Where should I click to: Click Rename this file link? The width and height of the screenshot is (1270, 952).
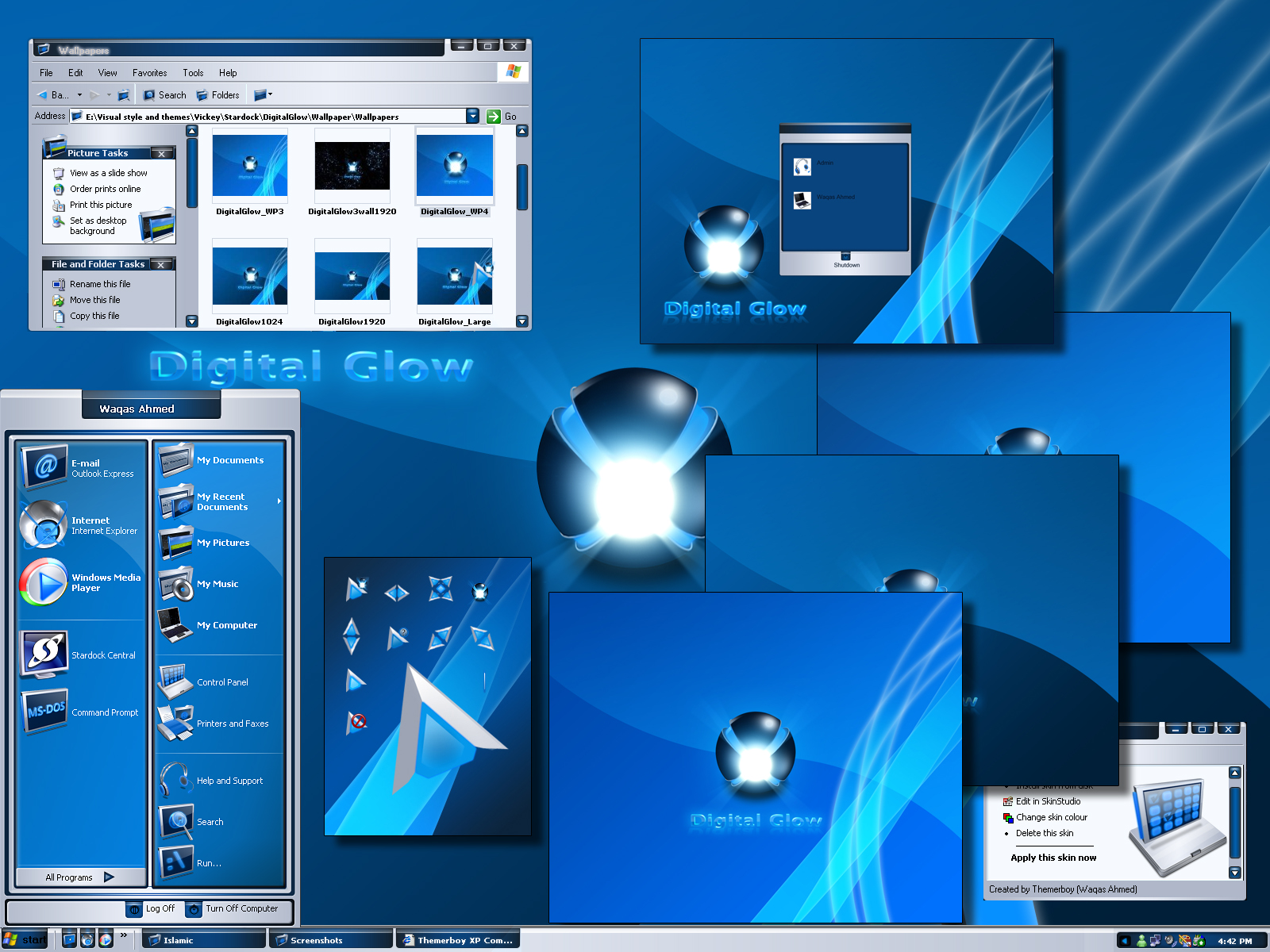[x=100, y=284]
